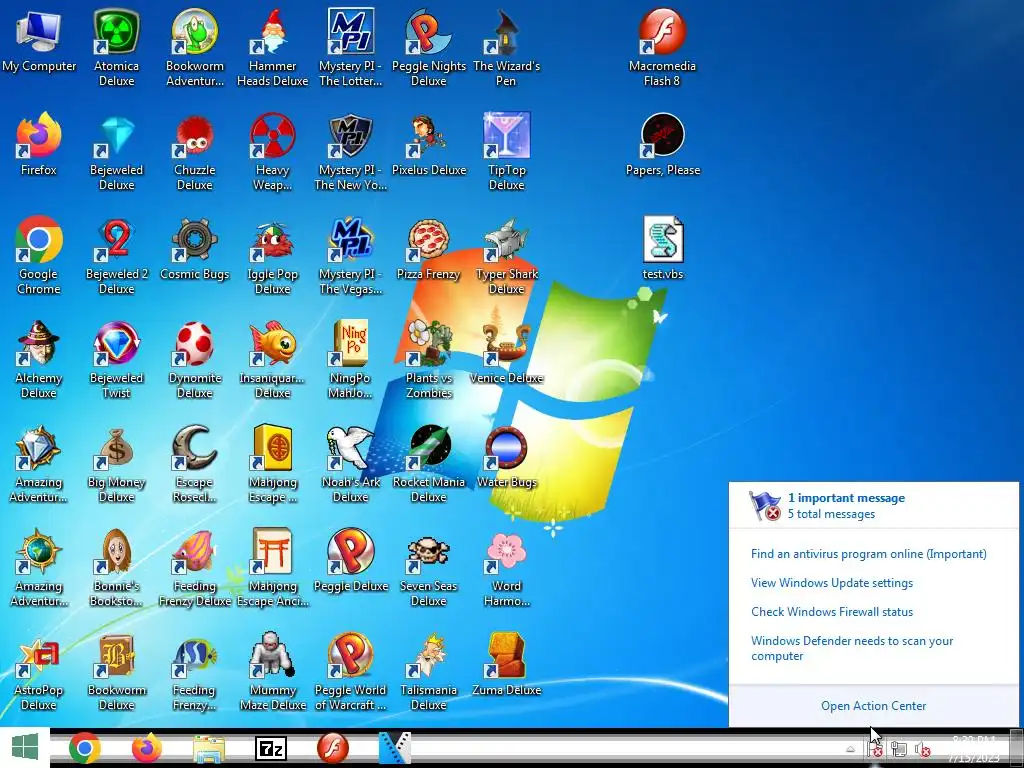
Task: Click the Talismania Deluxe icon
Action: (428, 655)
